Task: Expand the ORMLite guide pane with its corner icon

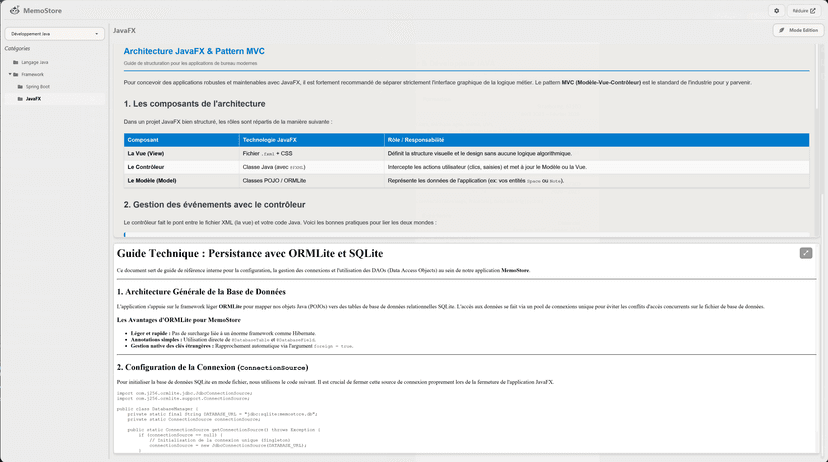Action: (x=806, y=253)
